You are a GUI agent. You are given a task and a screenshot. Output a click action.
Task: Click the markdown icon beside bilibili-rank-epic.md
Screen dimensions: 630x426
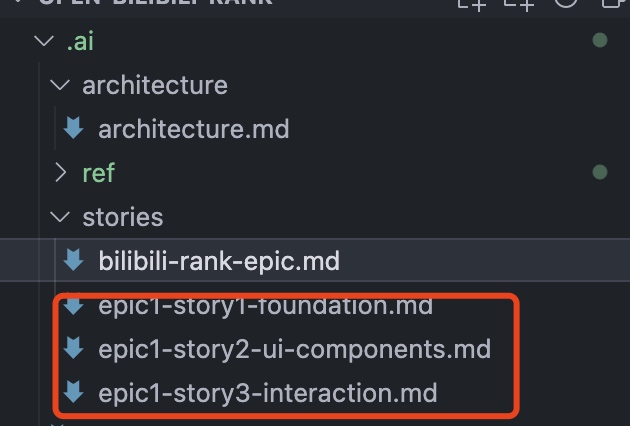(74, 260)
